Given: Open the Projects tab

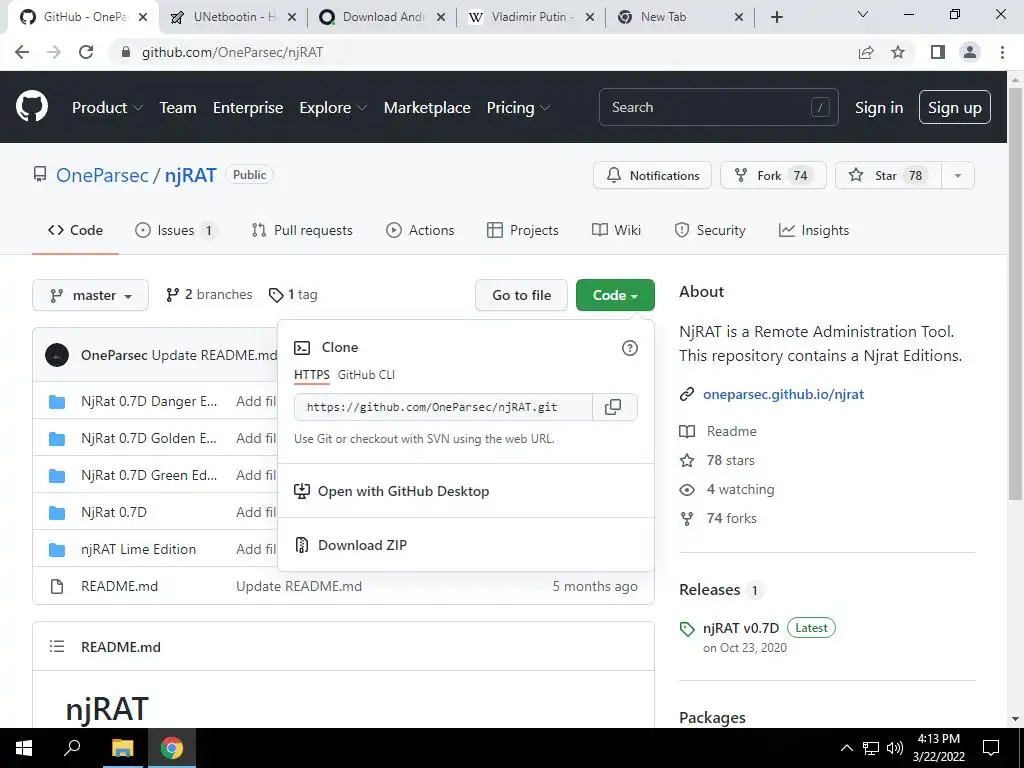Looking at the screenshot, I should click(x=522, y=230).
